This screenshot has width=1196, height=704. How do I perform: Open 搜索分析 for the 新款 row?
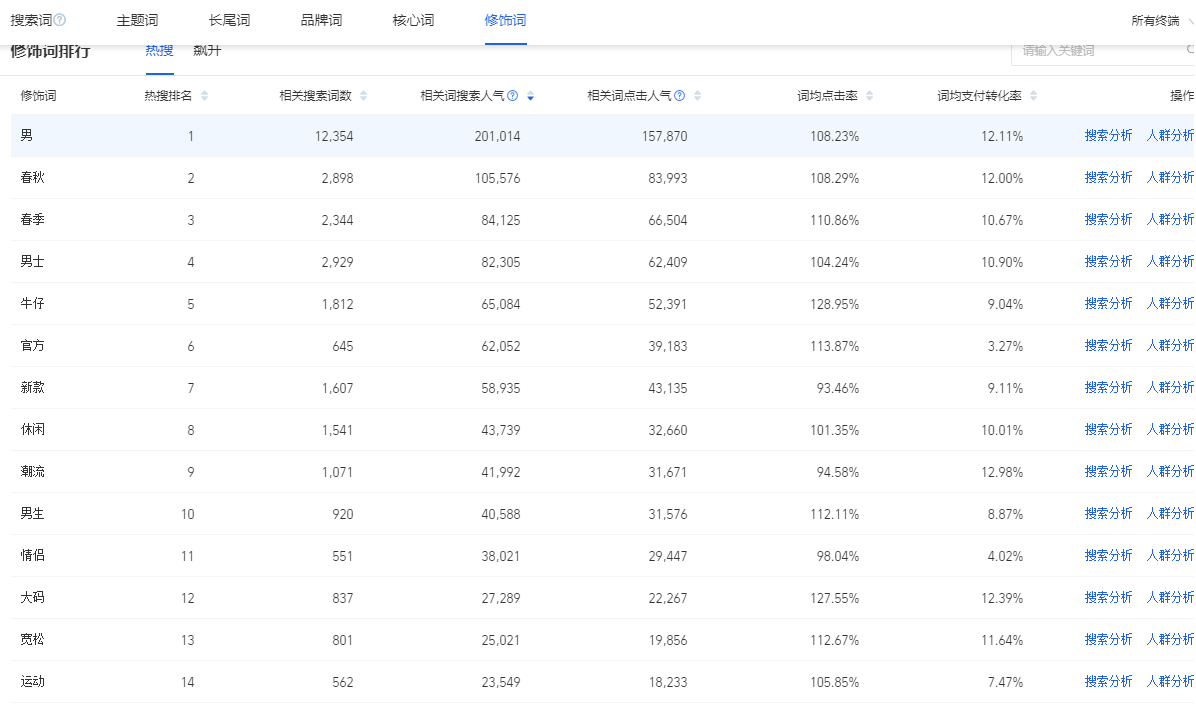[1108, 387]
